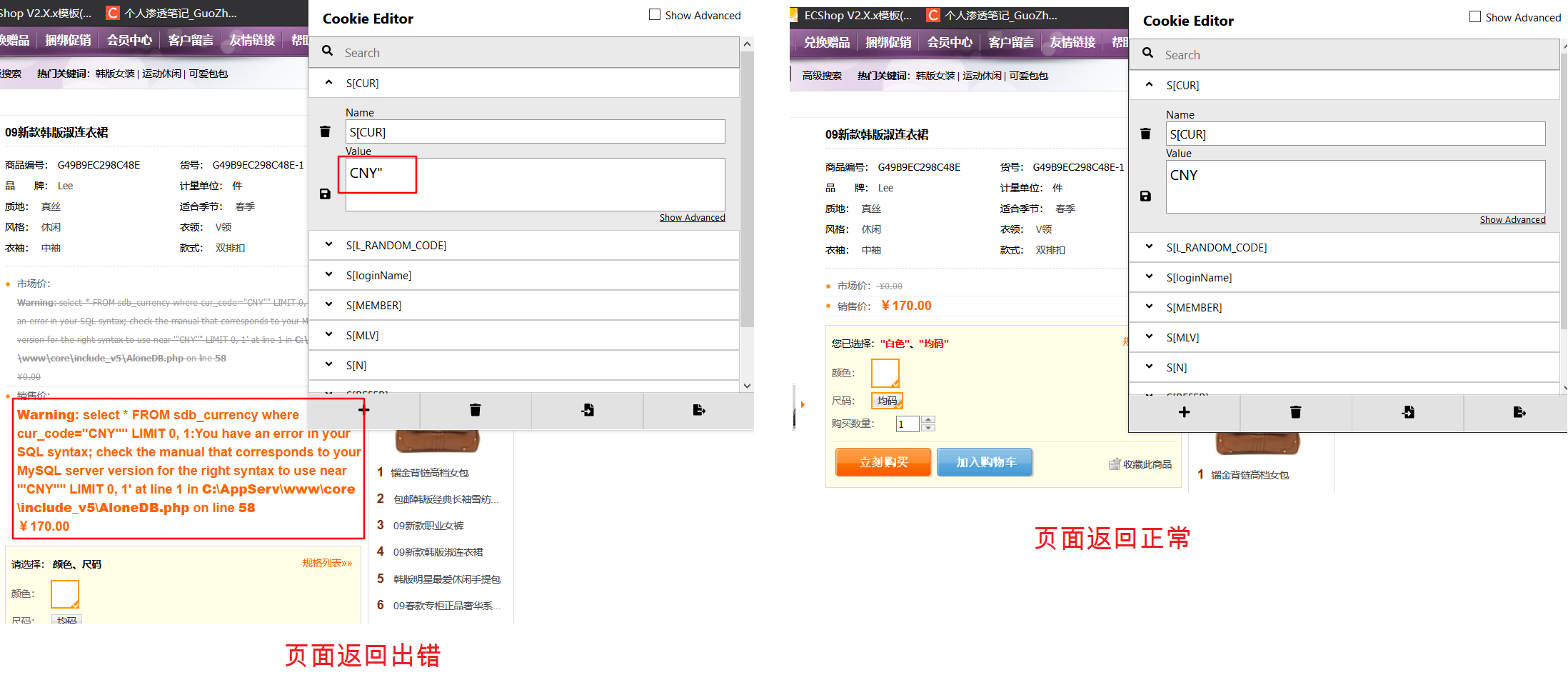1568x680 pixels.
Task: Expand S[MLV] in left error-page Cookie Editor
Action: click(x=328, y=335)
